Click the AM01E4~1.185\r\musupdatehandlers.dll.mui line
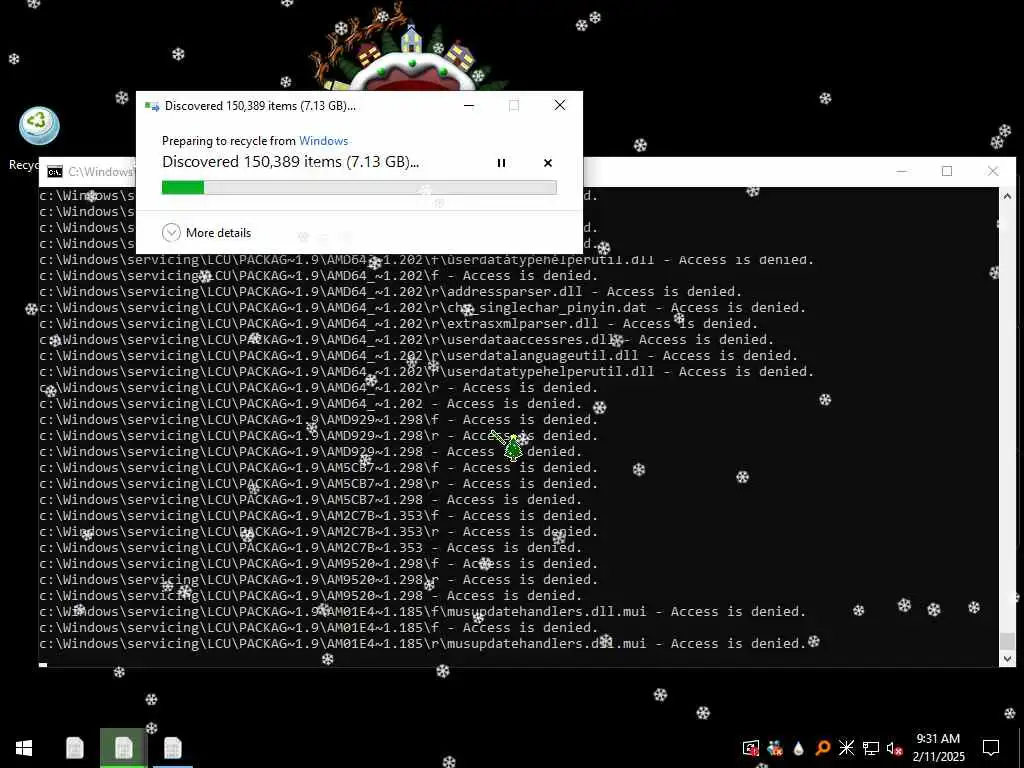 coord(423,643)
